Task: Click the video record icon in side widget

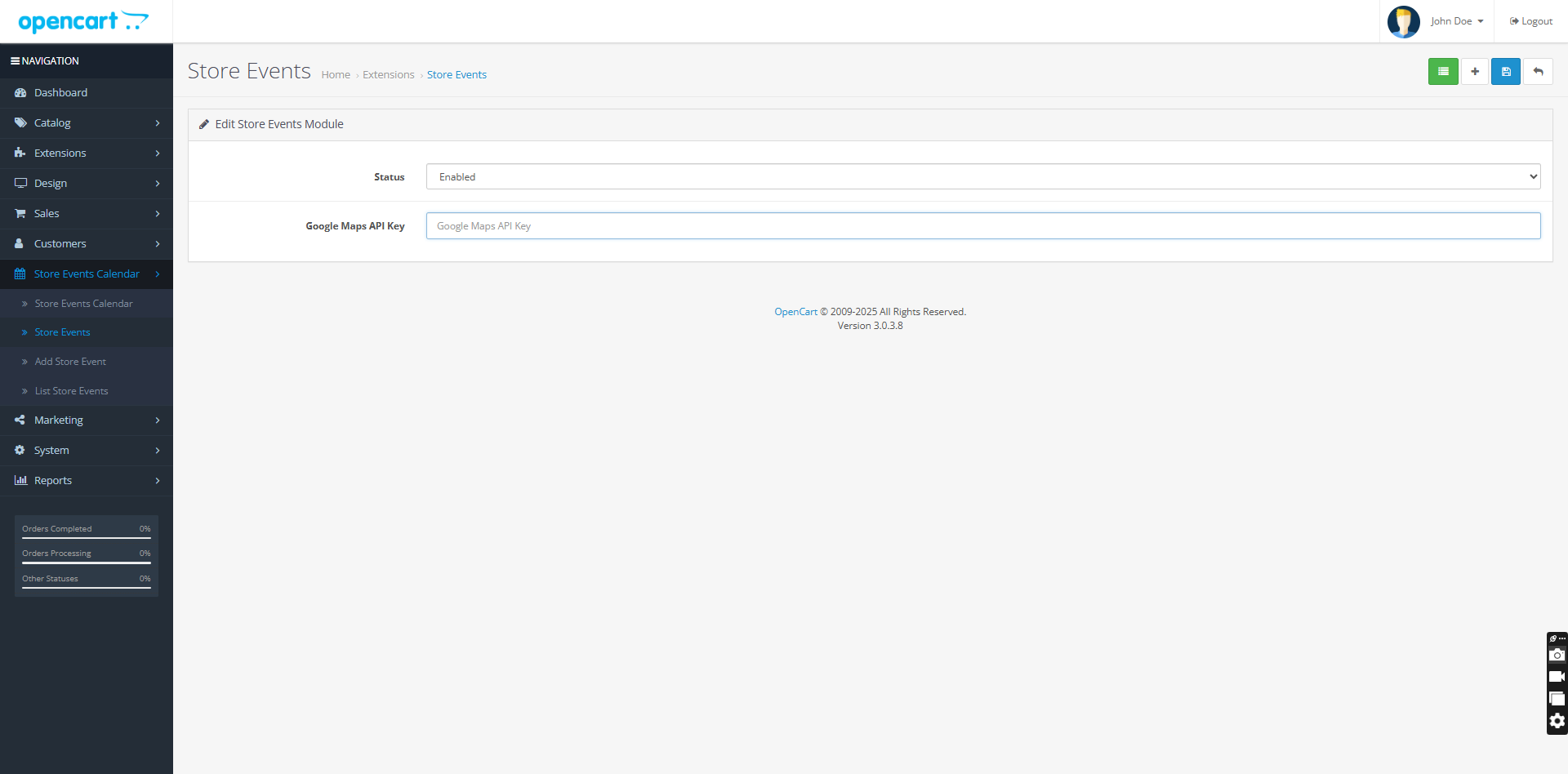Action: click(1557, 677)
